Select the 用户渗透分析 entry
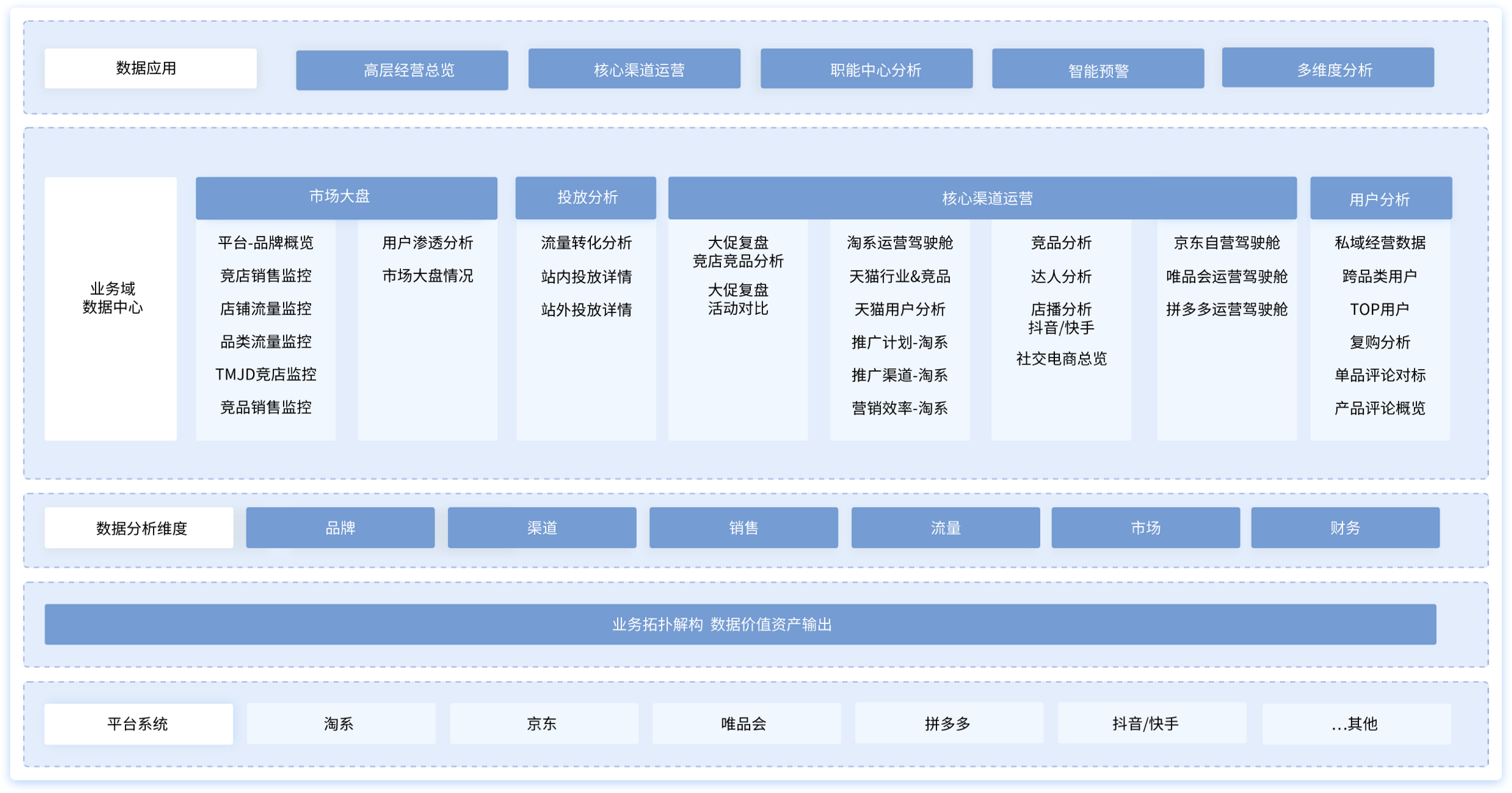The image size is (1512, 793). click(427, 243)
